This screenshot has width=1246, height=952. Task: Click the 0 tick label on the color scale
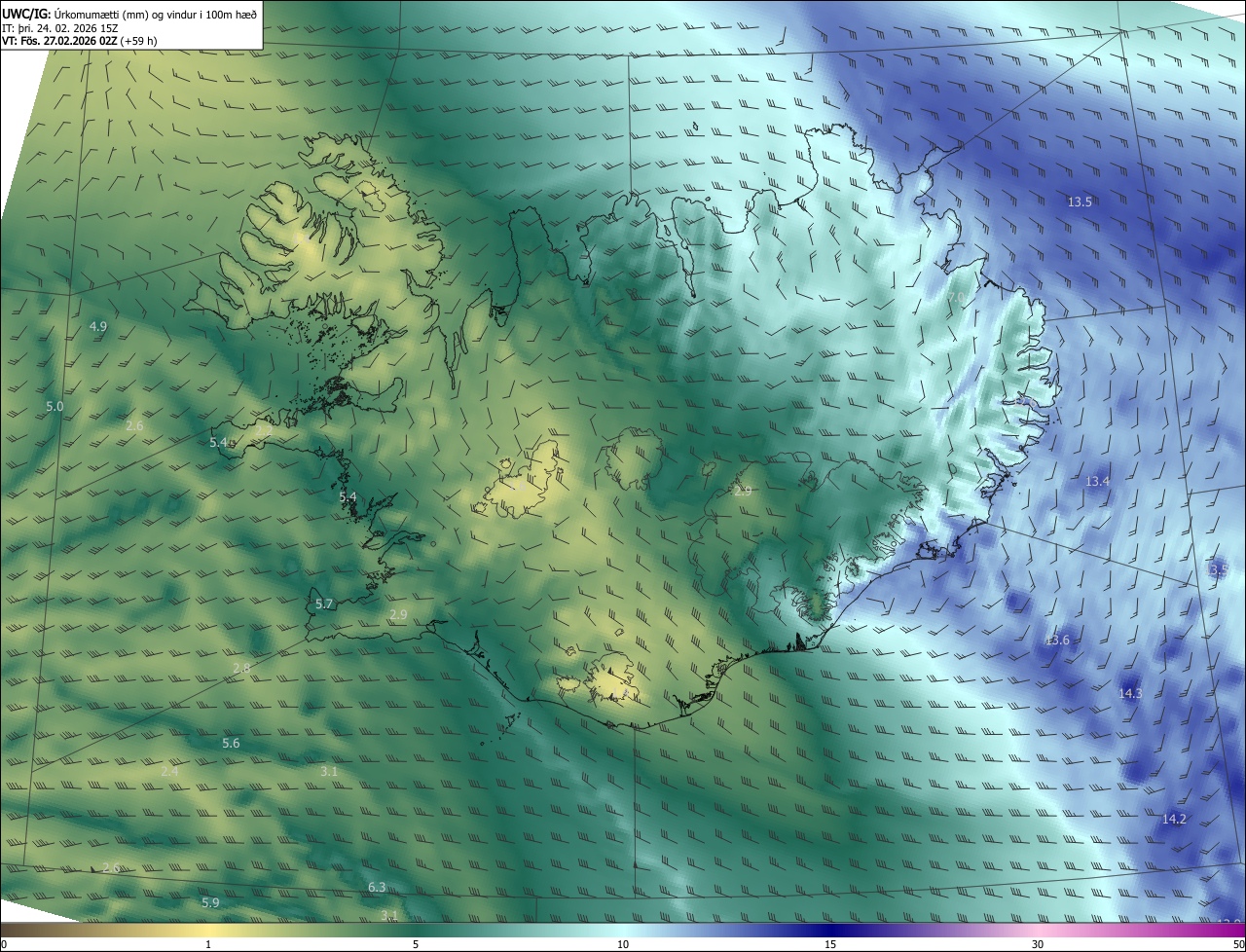(4, 944)
